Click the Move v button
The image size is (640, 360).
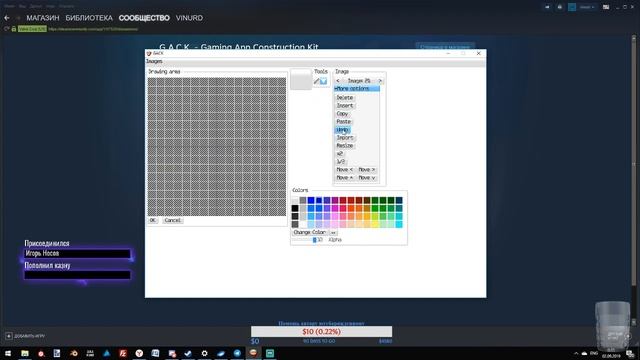[x=367, y=178]
